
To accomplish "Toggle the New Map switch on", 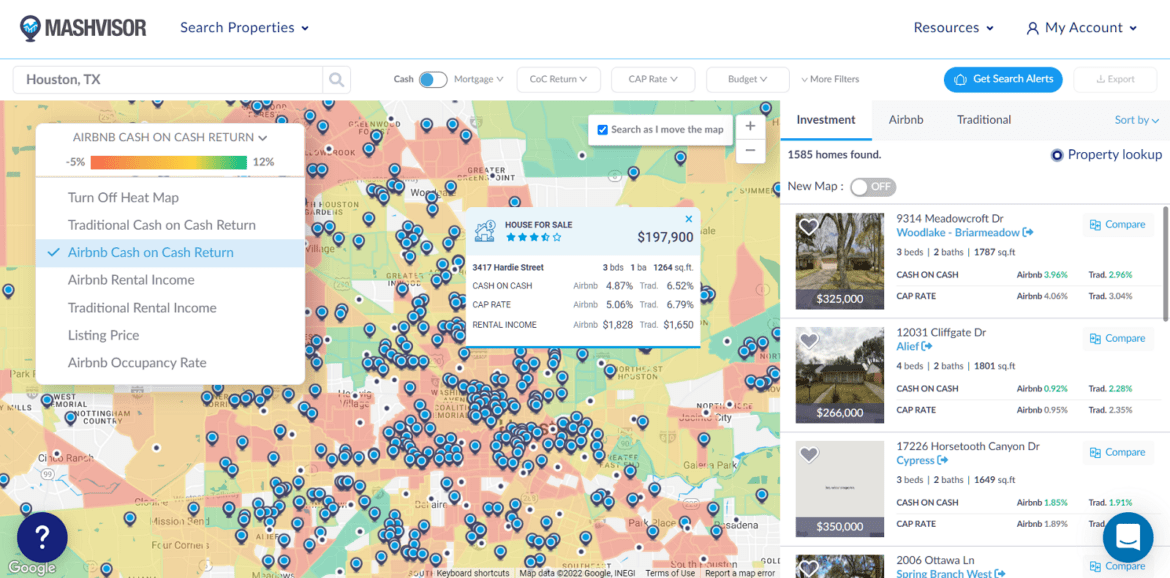I will pyautogui.click(x=872, y=187).
